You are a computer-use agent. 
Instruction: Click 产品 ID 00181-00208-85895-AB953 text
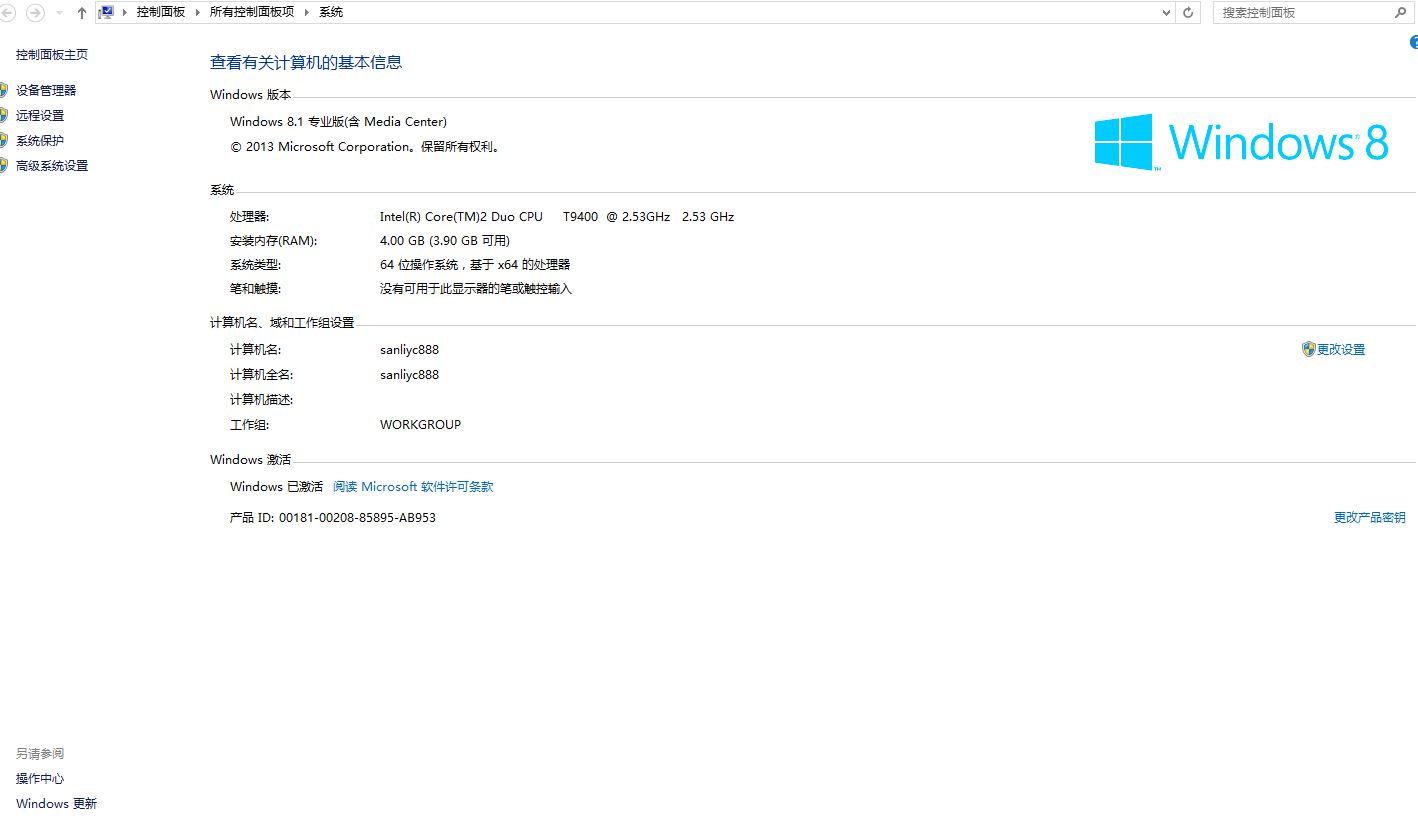coord(333,518)
